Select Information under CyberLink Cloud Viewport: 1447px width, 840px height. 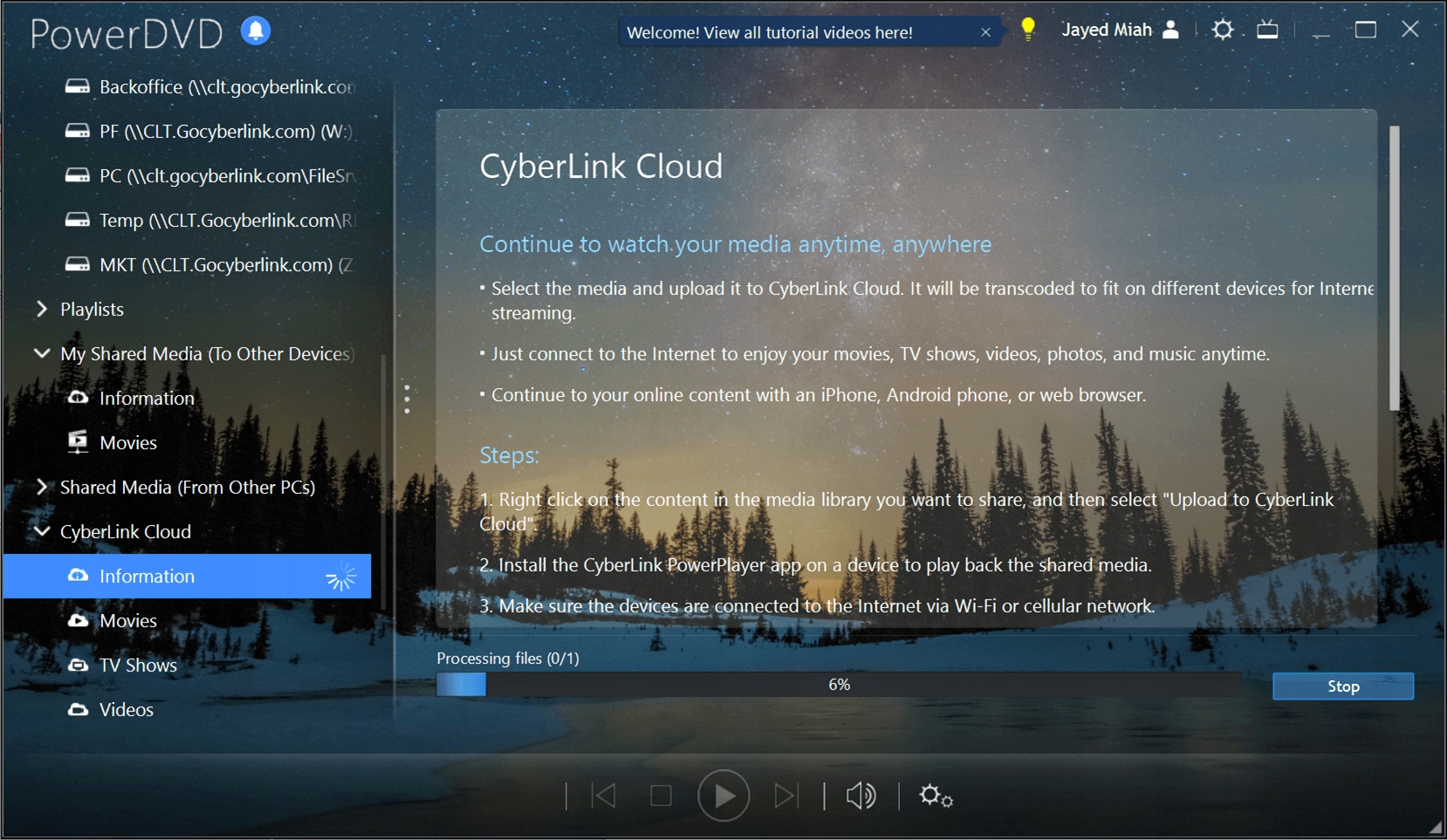click(x=188, y=576)
